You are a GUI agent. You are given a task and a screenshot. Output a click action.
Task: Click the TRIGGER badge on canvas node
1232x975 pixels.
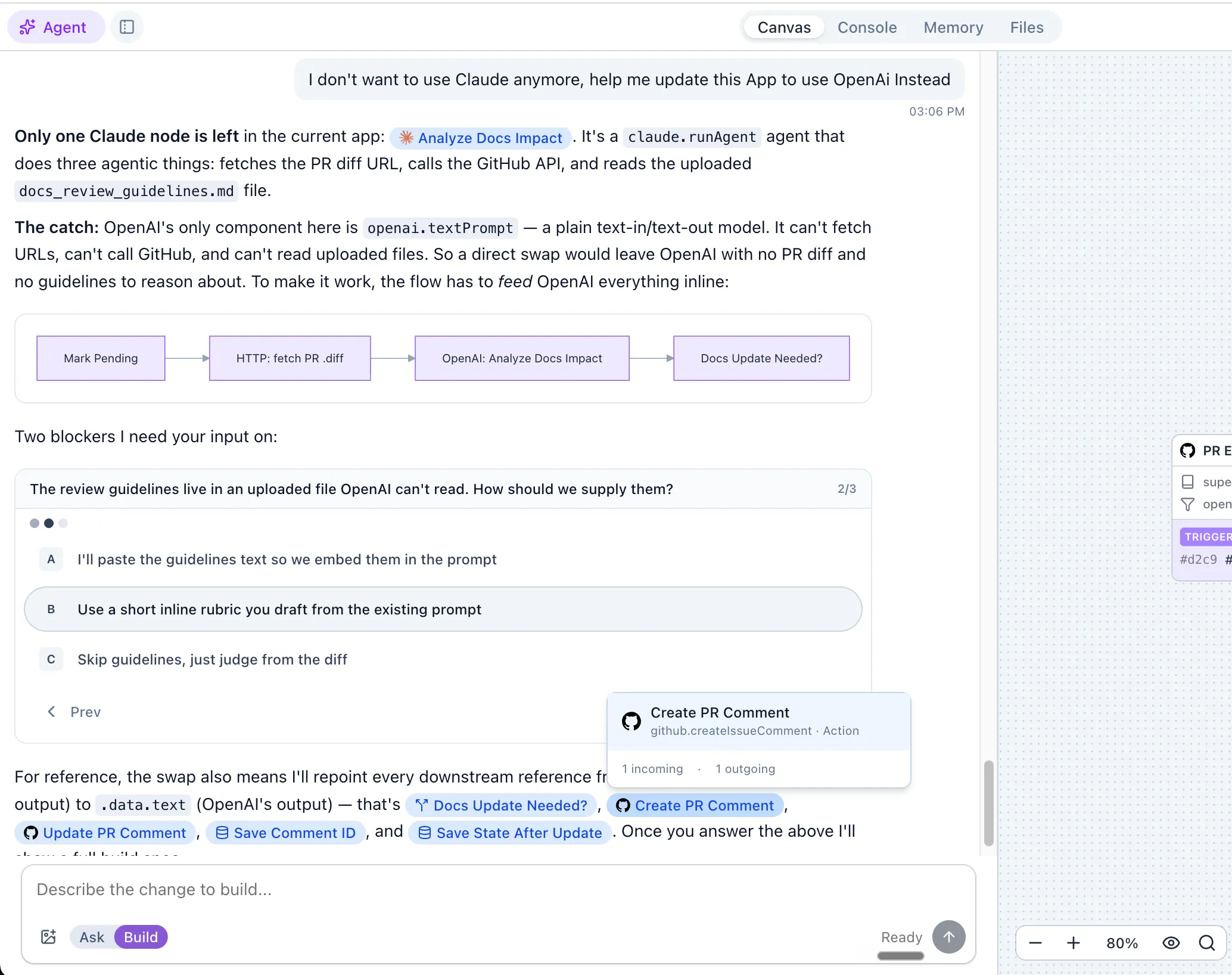[1206, 536]
